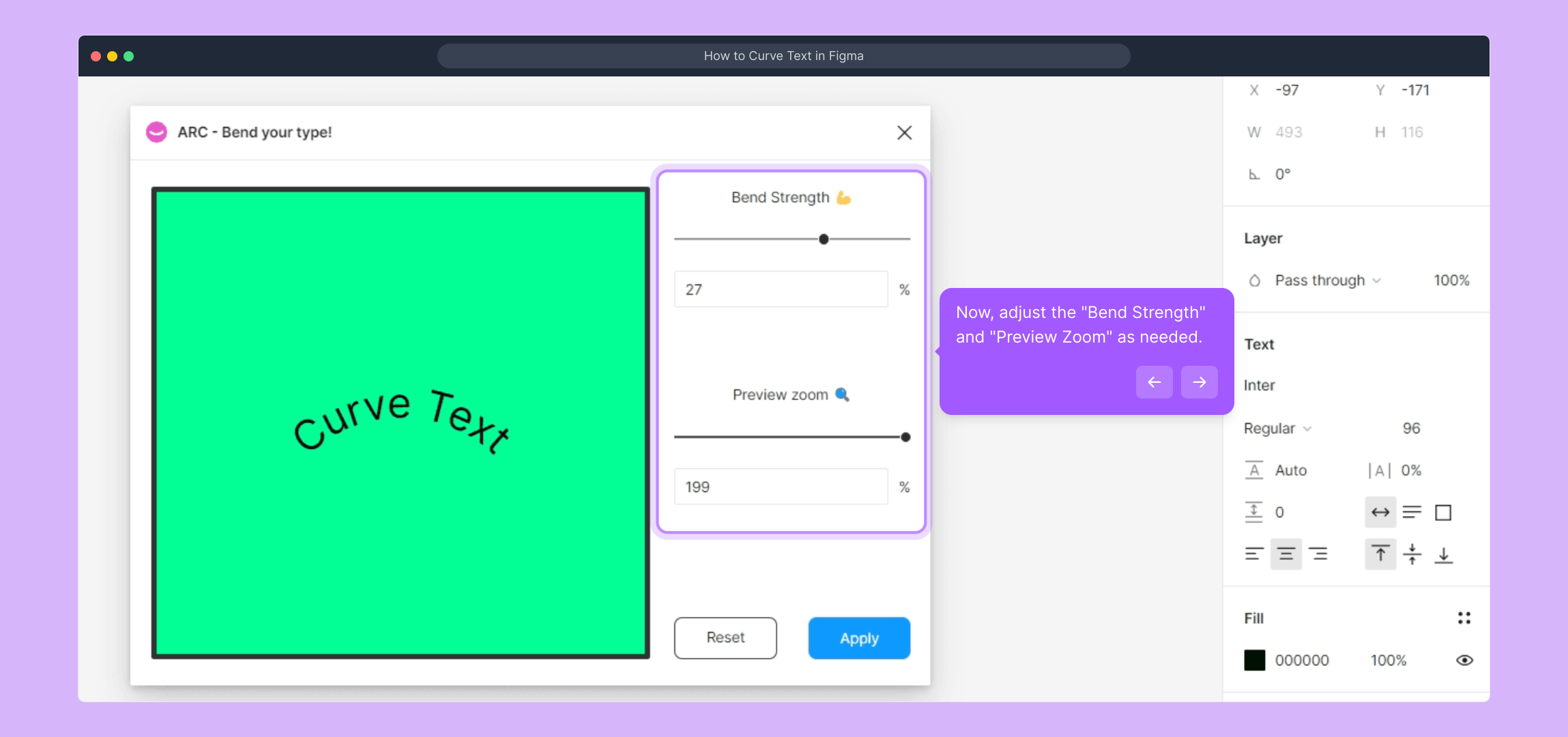The height and width of the screenshot is (737, 1568).
Task: Select auto width resize icon
Action: (1380, 512)
